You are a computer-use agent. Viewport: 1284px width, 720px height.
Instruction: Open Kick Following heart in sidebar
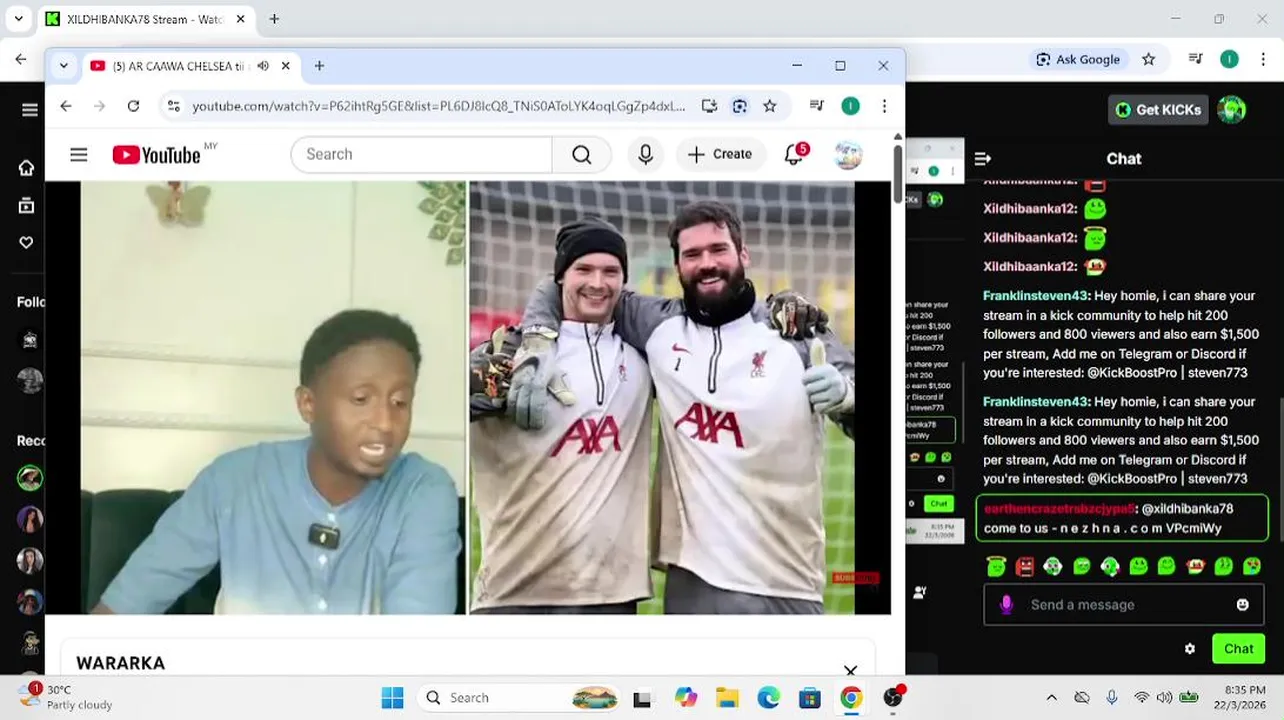27,242
